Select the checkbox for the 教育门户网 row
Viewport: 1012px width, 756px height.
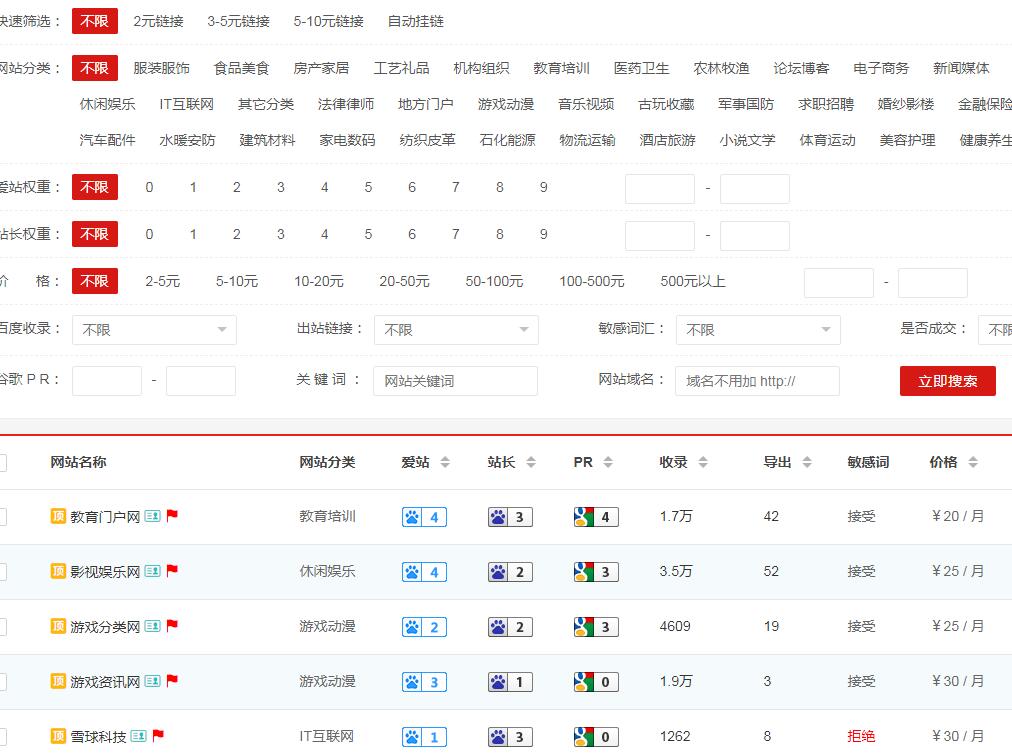click(4, 517)
